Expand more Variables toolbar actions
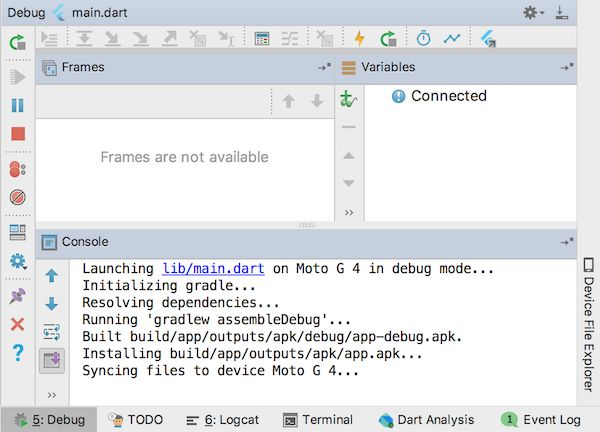The image size is (600, 432). pyautogui.click(x=349, y=213)
